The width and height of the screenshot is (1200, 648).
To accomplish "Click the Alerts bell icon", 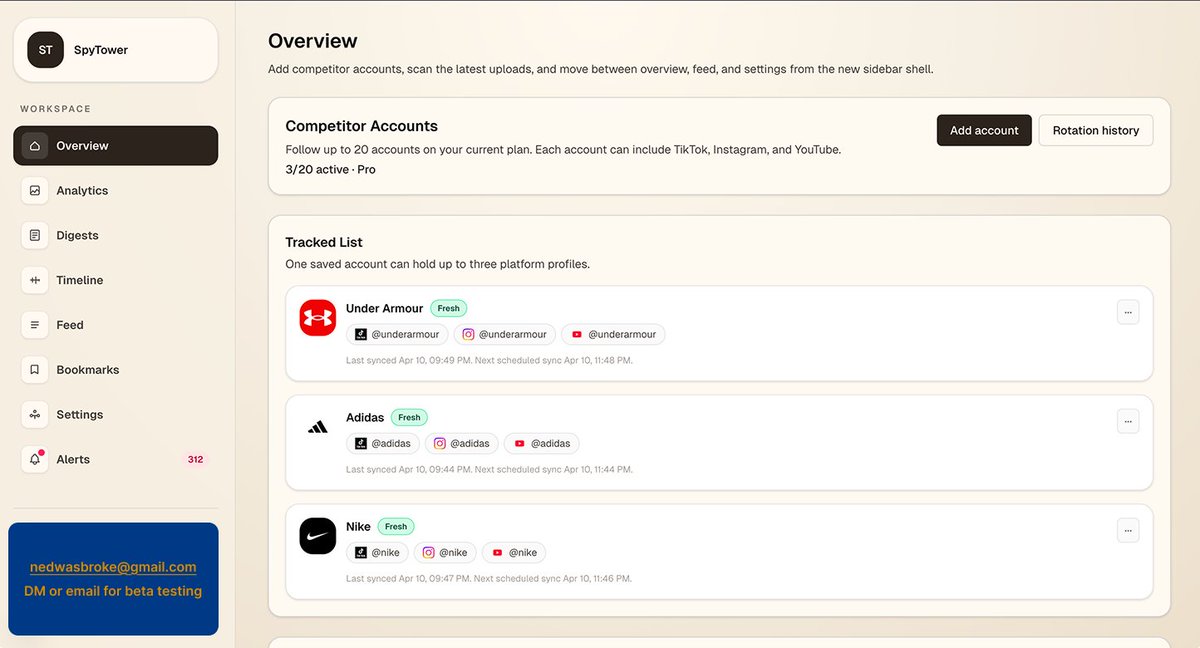I will tap(35, 459).
